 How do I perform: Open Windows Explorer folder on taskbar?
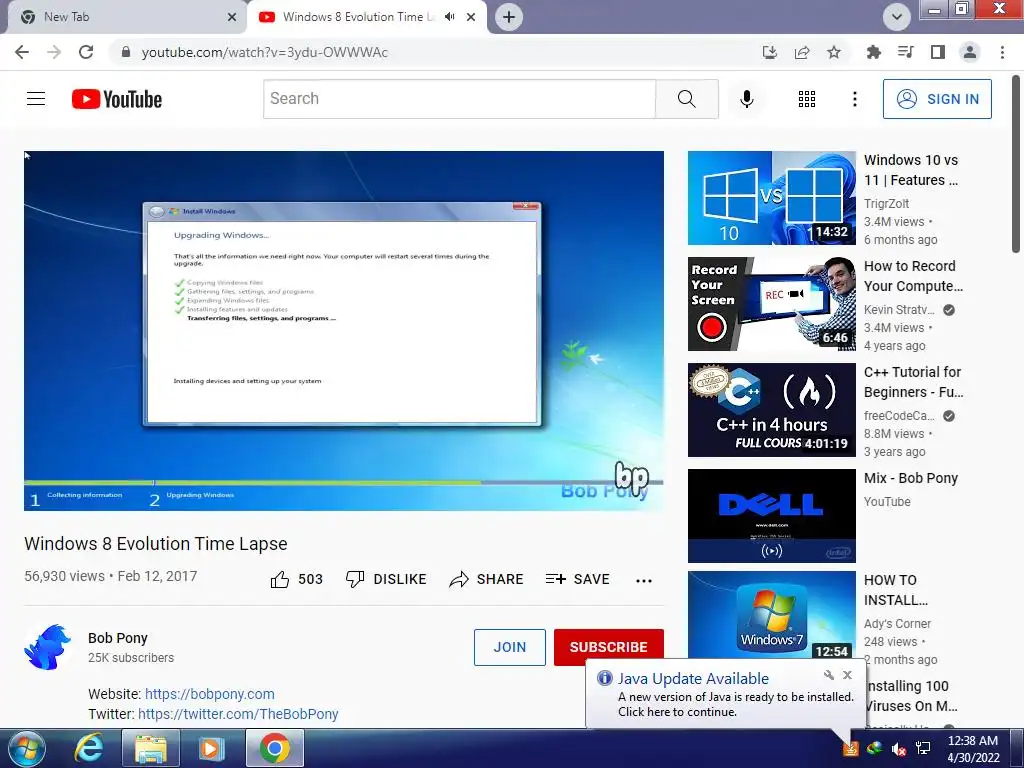coord(150,748)
